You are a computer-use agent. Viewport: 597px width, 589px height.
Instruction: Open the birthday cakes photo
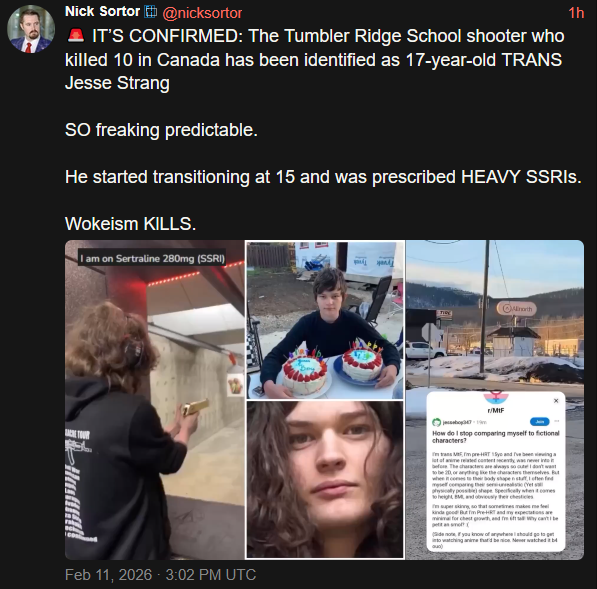[x=325, y=320]
